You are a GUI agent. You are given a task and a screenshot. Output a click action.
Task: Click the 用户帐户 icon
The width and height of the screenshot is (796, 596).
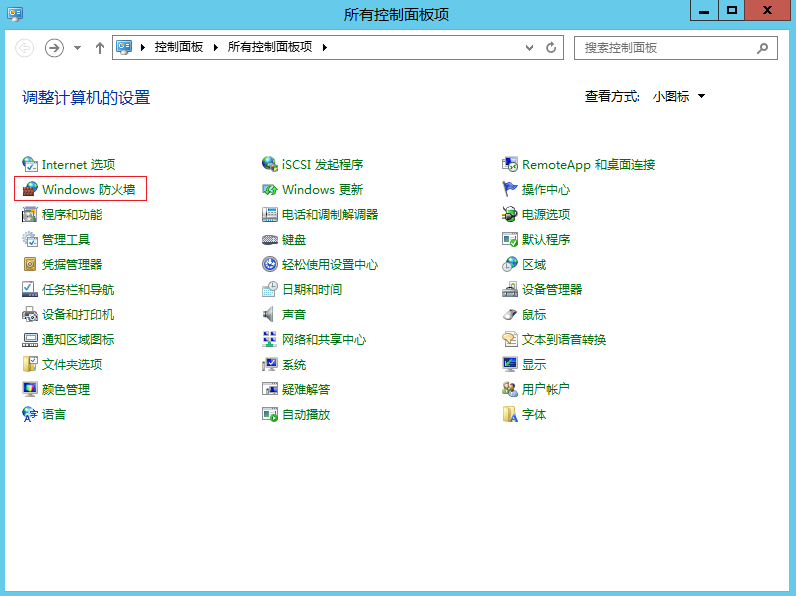pos(510,389)
